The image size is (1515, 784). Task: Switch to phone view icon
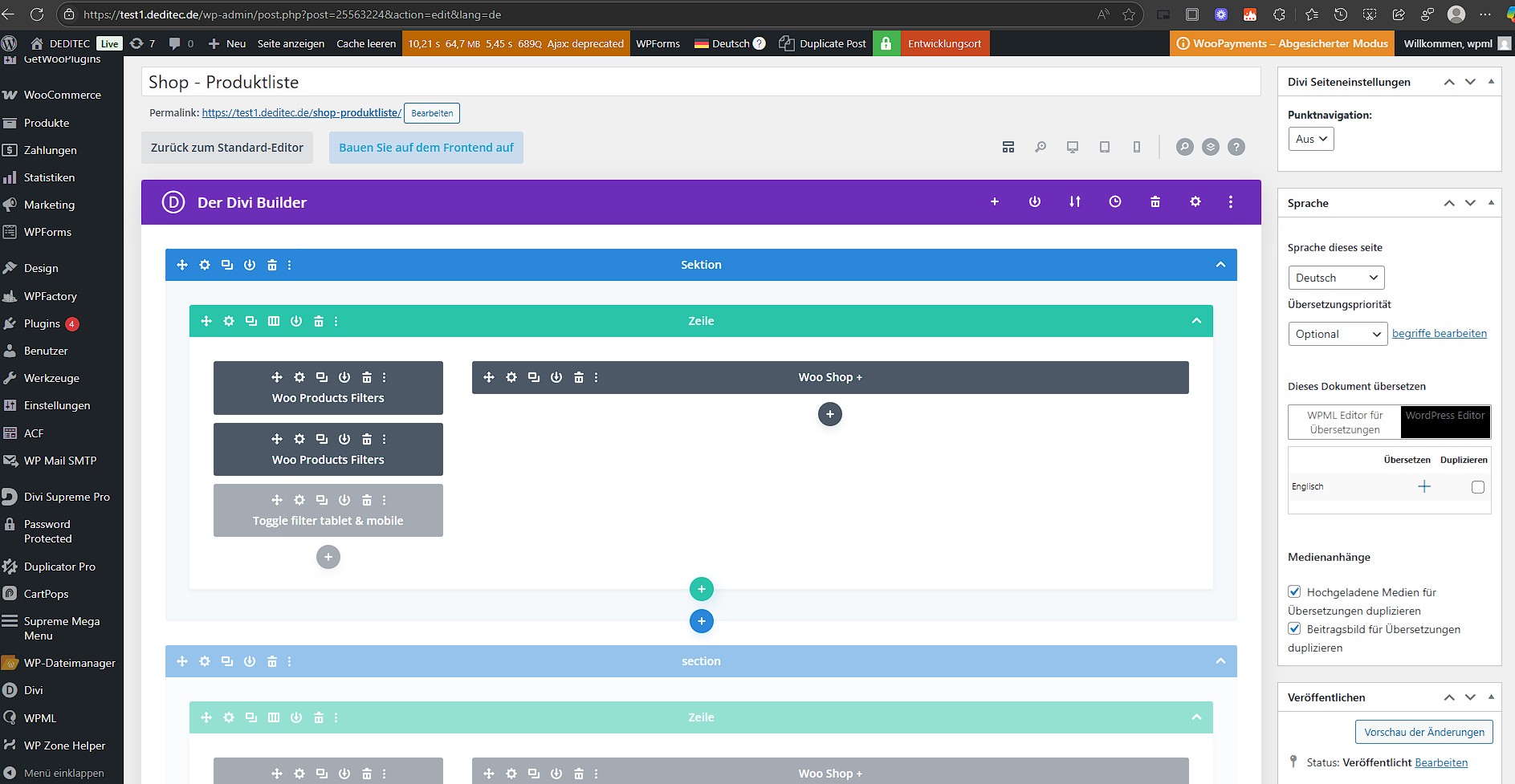tap(1137, 147)
